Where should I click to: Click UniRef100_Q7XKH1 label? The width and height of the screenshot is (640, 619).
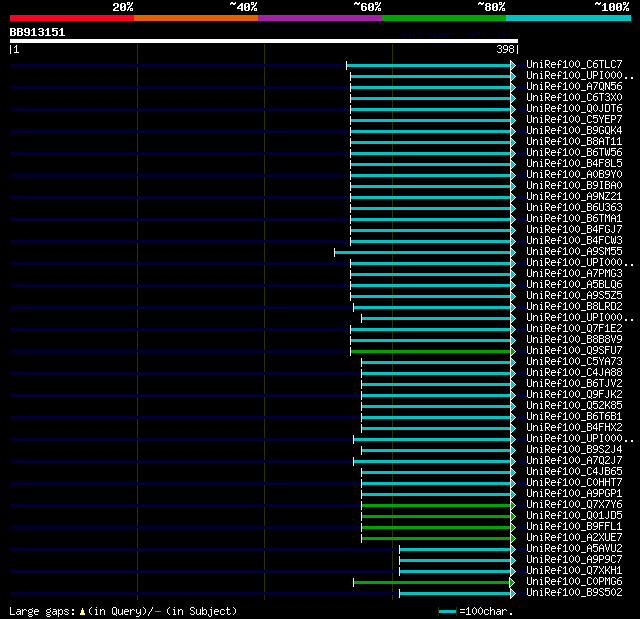click(574, 571)
